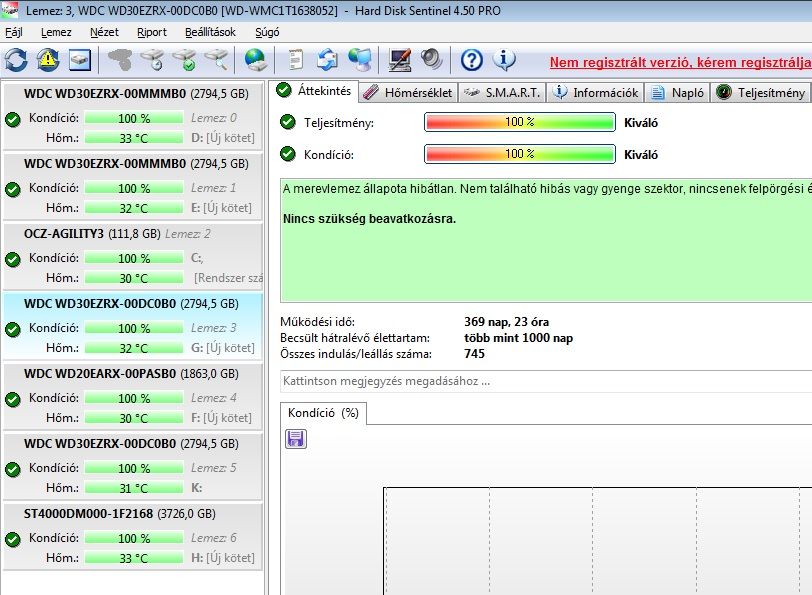Select disk WDC WD30EZRX-00DC0B0 Lemez 3

(x=133, y=326)
